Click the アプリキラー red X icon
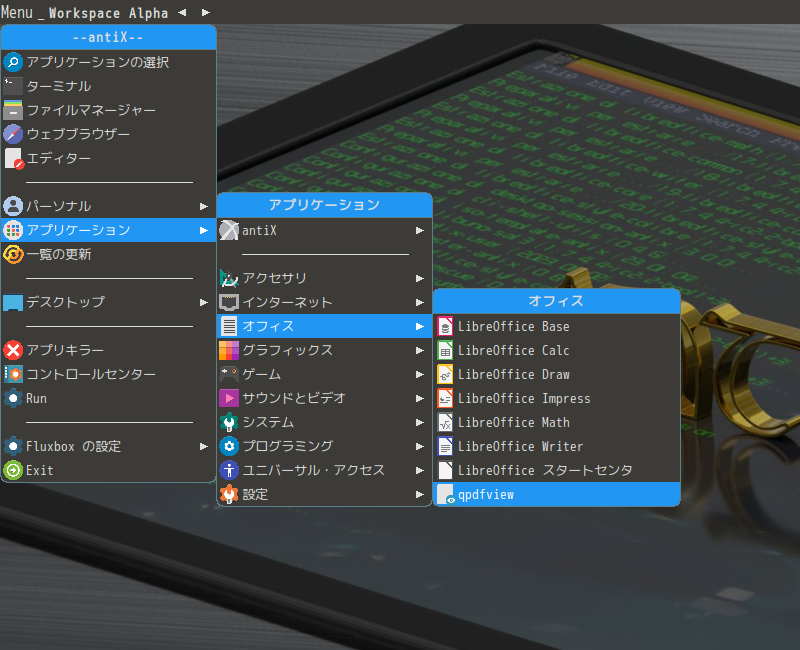This screenshot has width=800, height=650. 13,350
